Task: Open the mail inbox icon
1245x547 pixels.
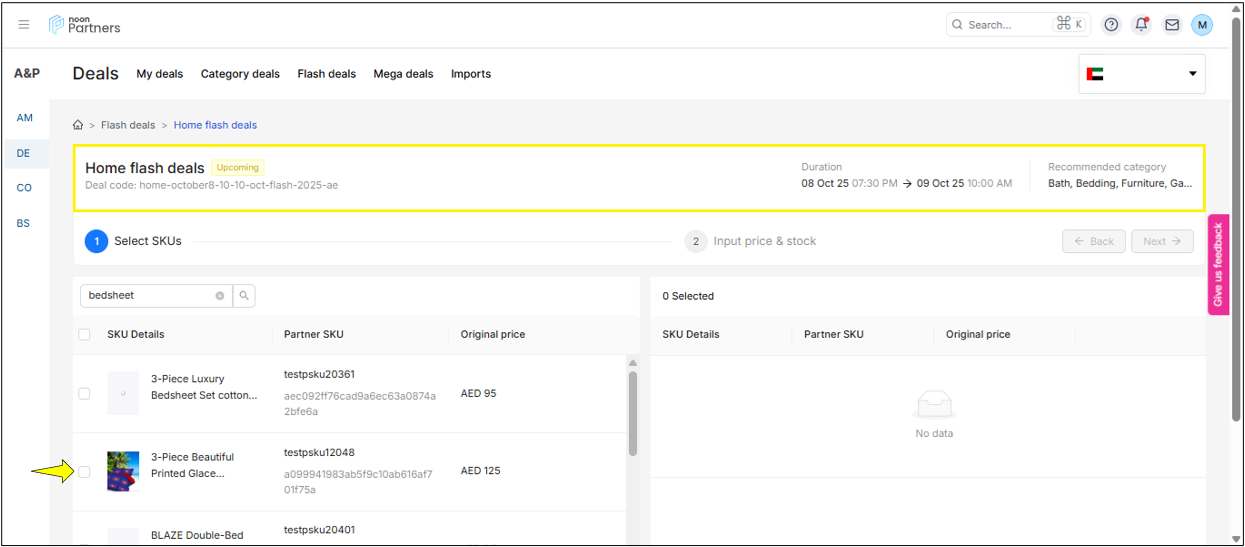Action: (x=1172, y=25)
